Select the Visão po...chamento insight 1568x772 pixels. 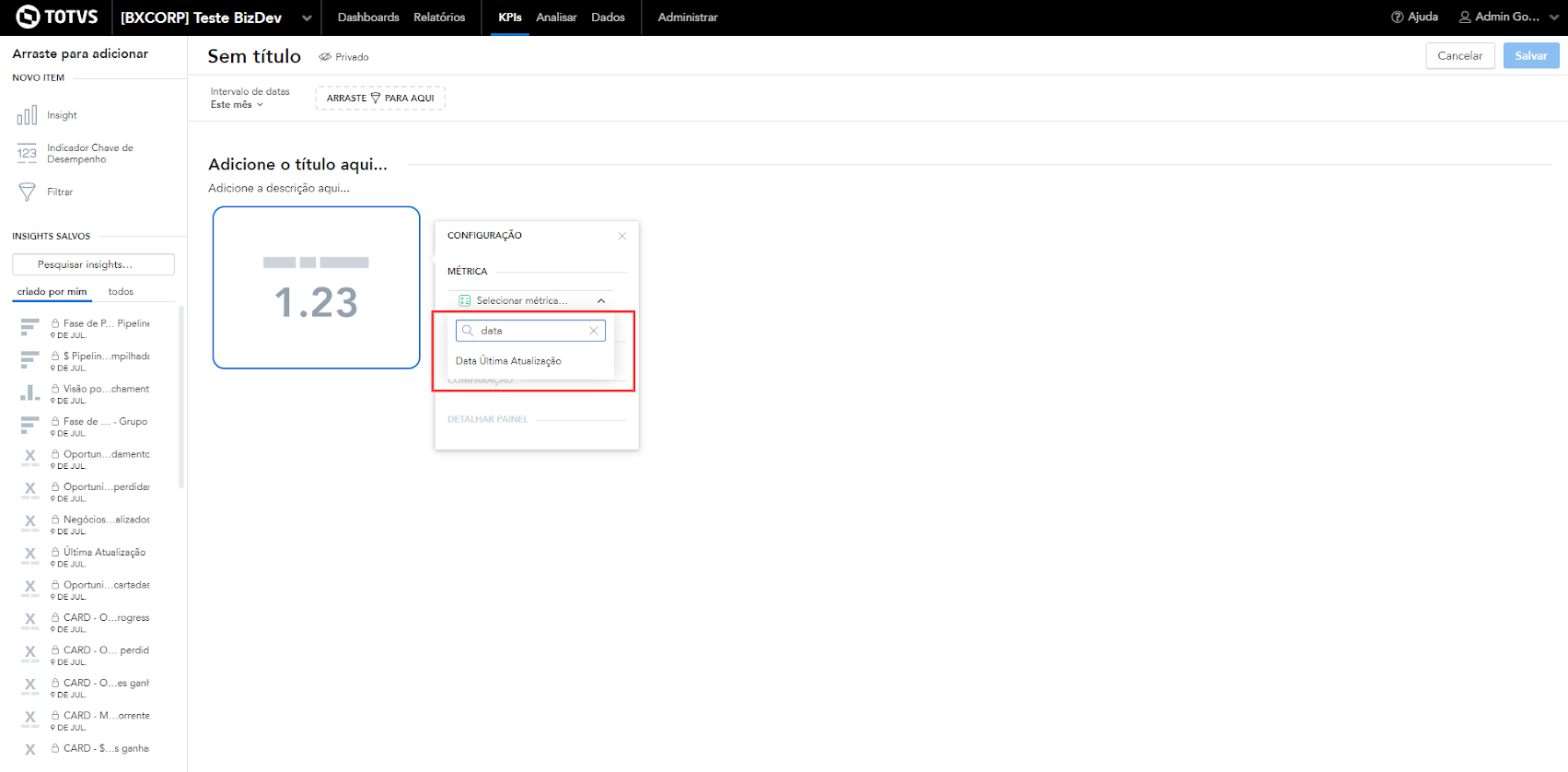85,393
